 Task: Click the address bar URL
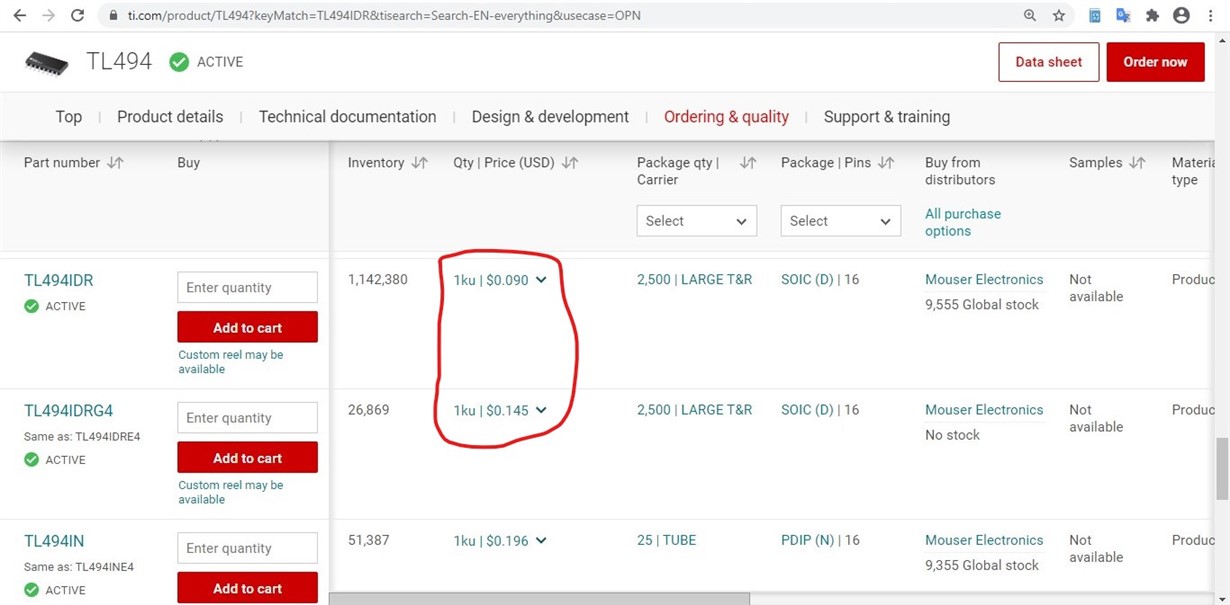click(x=385, y=16)
